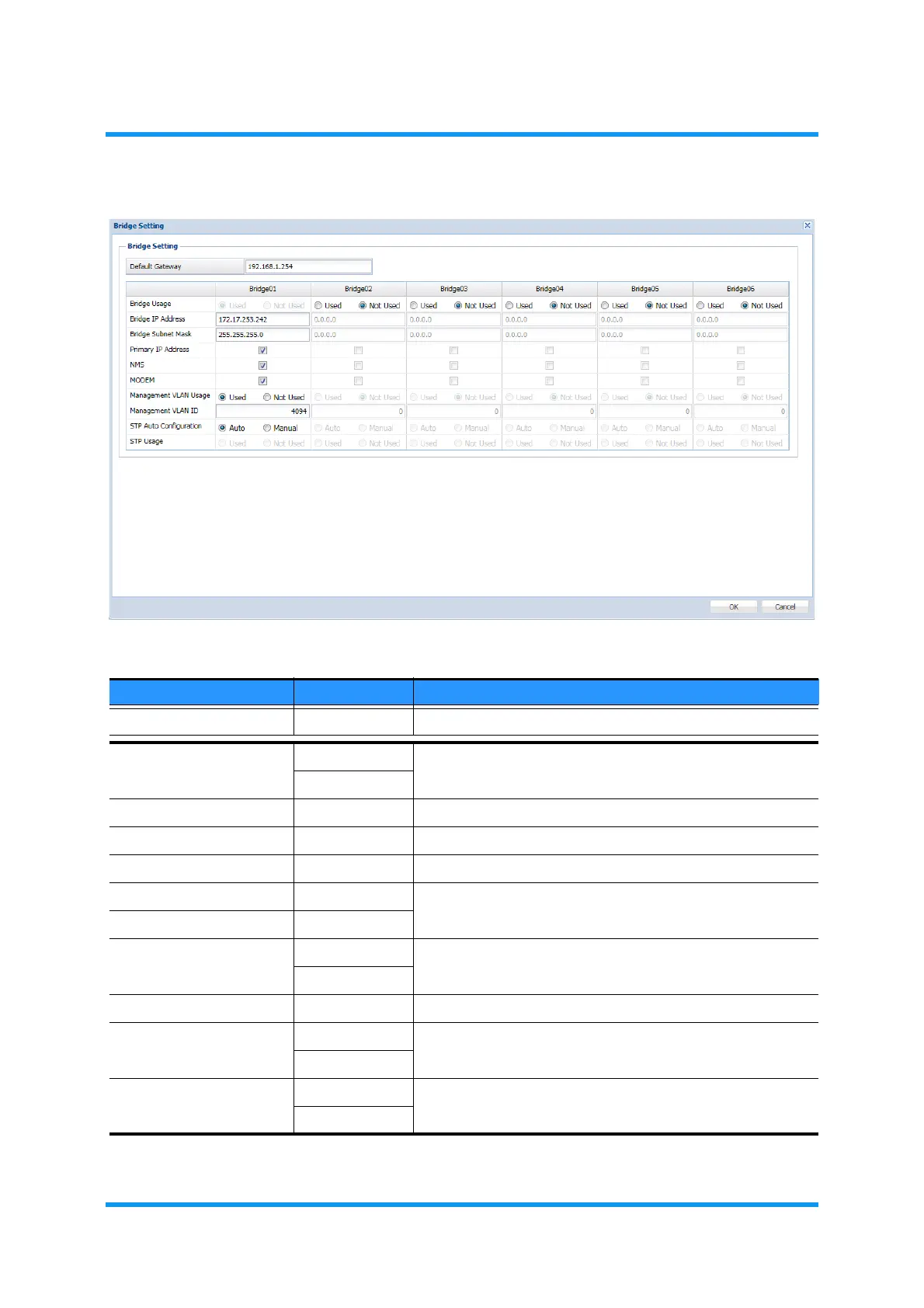The image size is (924, 1308).
Task: Set Bridge02 Bridge Usage to Not Used
Action: (363, 305)
